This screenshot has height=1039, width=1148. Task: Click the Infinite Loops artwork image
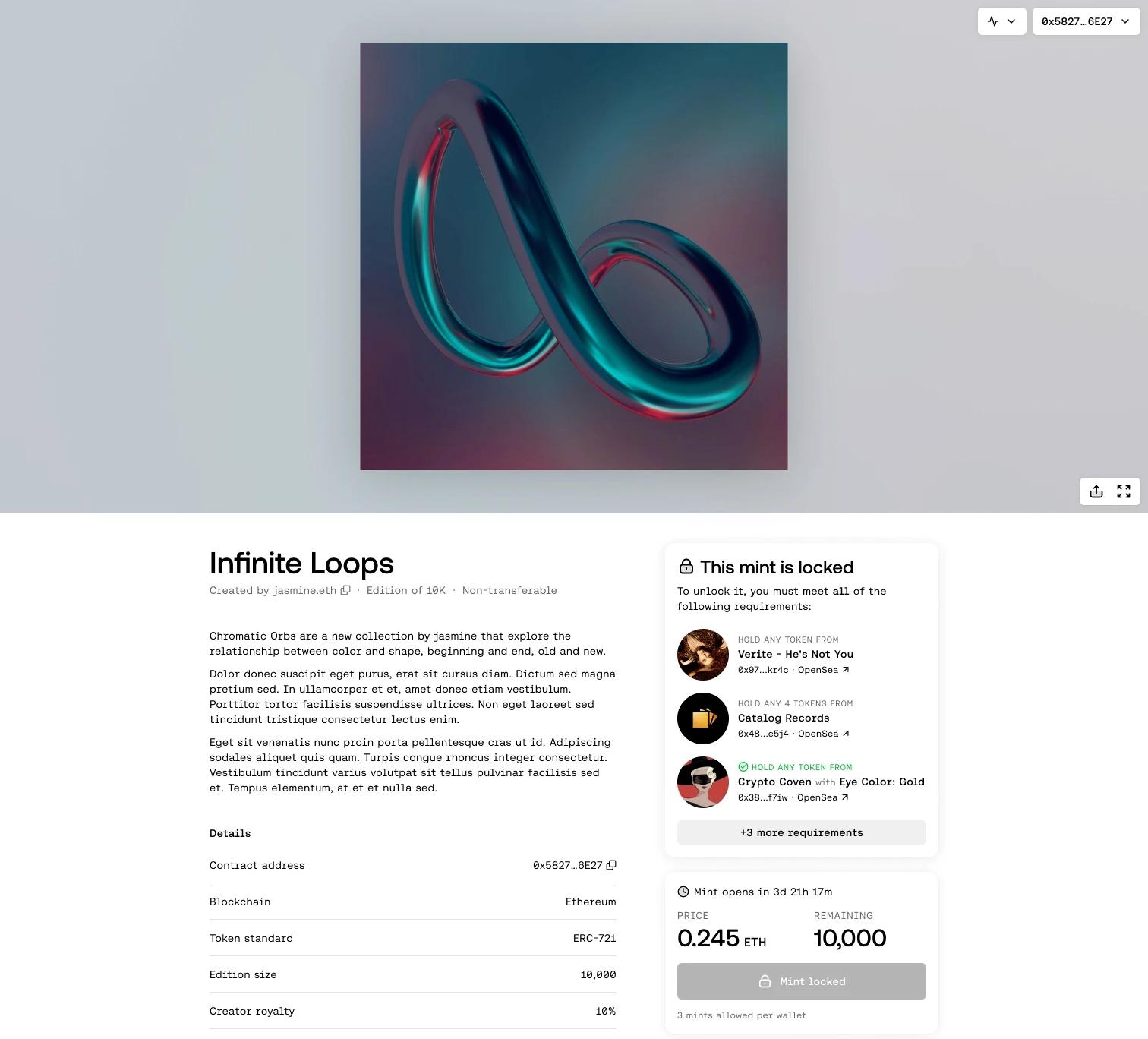574,256
